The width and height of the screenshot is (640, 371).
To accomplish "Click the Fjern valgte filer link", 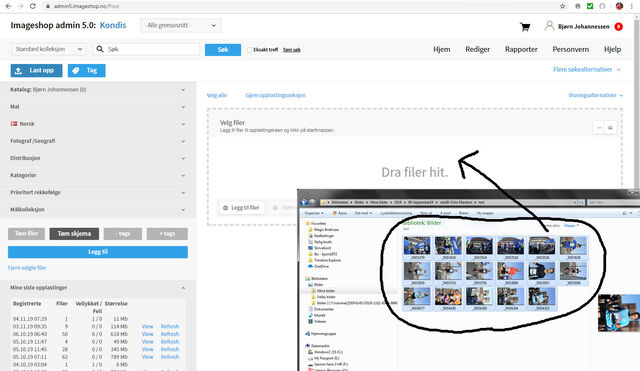I will [27, 268].
